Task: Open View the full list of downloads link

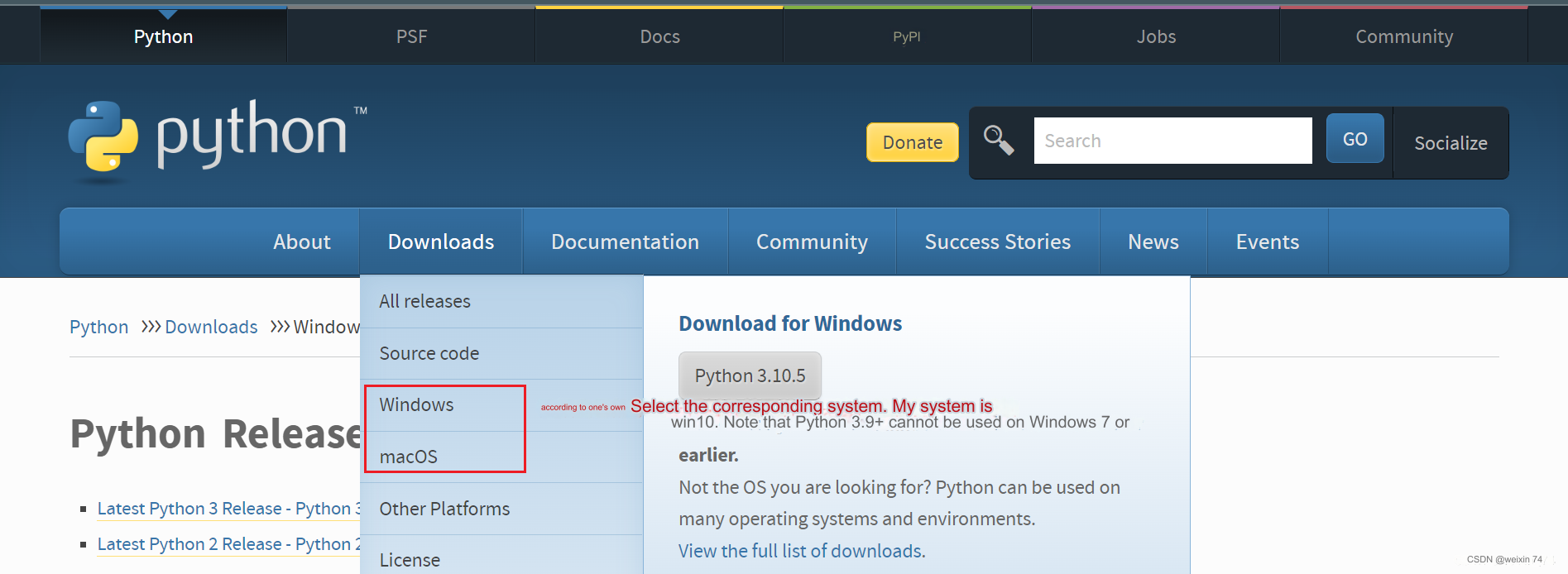Action: (x=802, y=551)
